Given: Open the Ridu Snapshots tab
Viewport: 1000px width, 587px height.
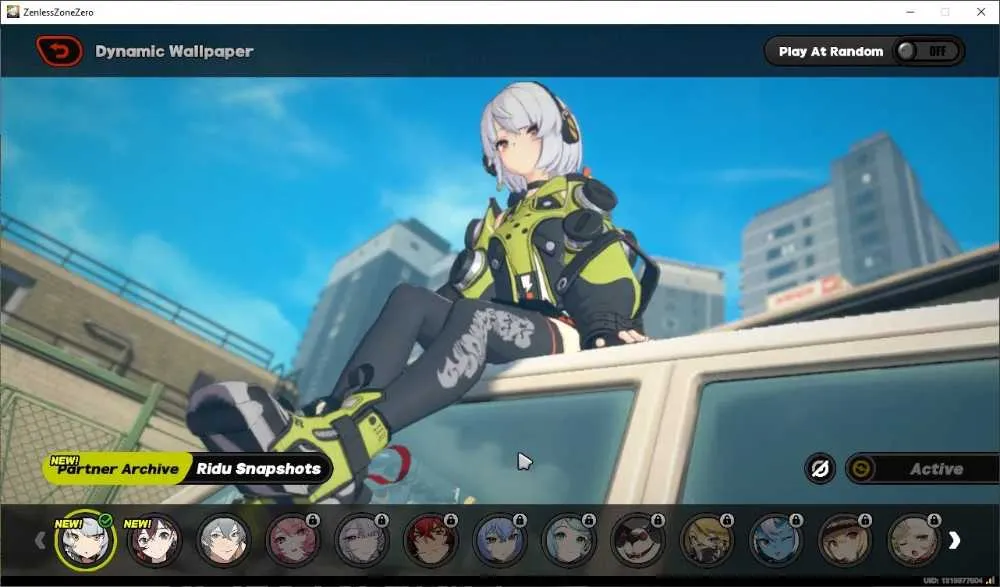Looking at the screenshot, I should pyautogui.click(x=259, y=469).
